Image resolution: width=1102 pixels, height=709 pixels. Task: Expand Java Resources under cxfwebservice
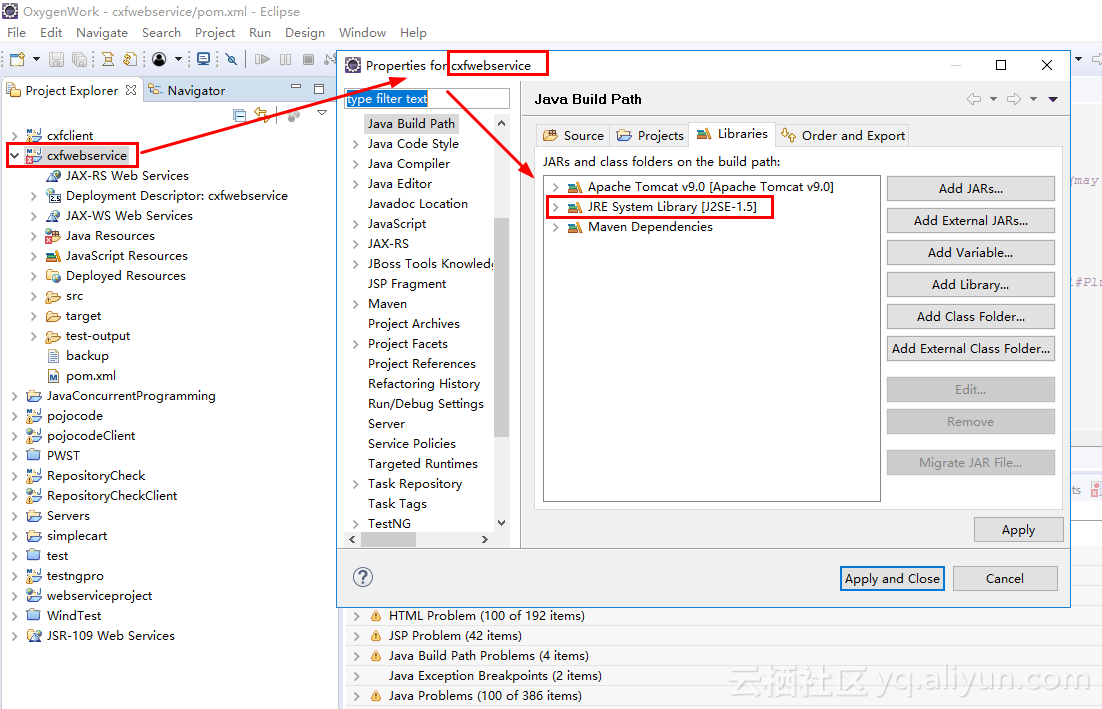(x=34, y=236)
